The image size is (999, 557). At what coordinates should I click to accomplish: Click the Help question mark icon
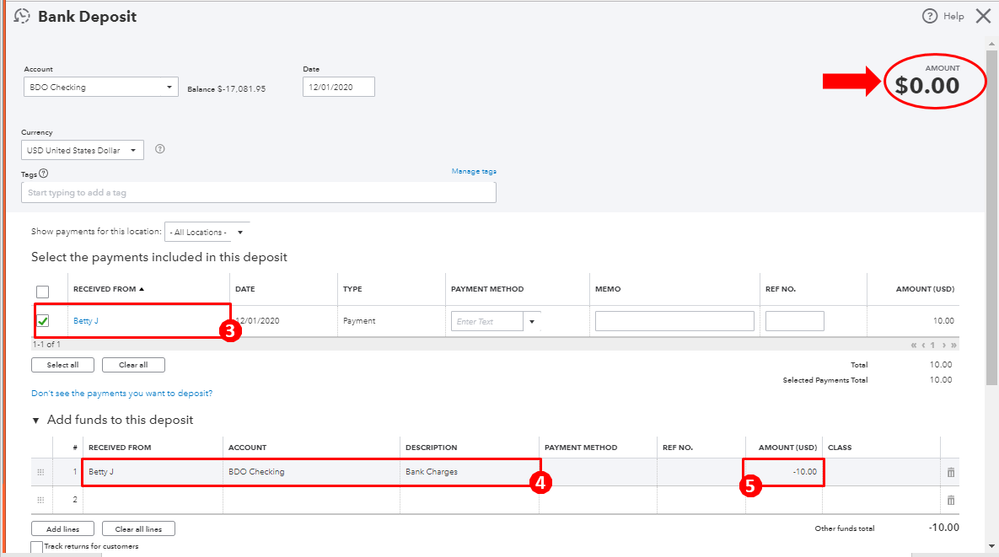point(930,16)
